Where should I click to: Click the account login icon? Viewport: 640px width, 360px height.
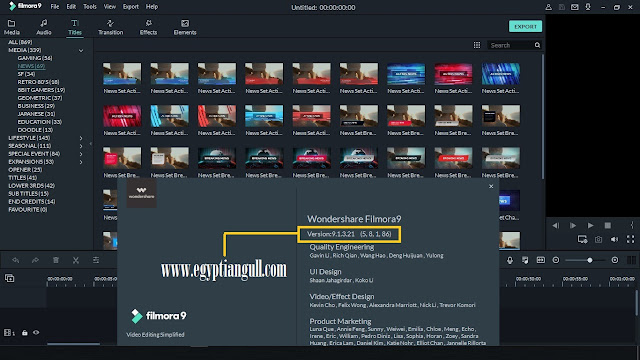[549, 7]
